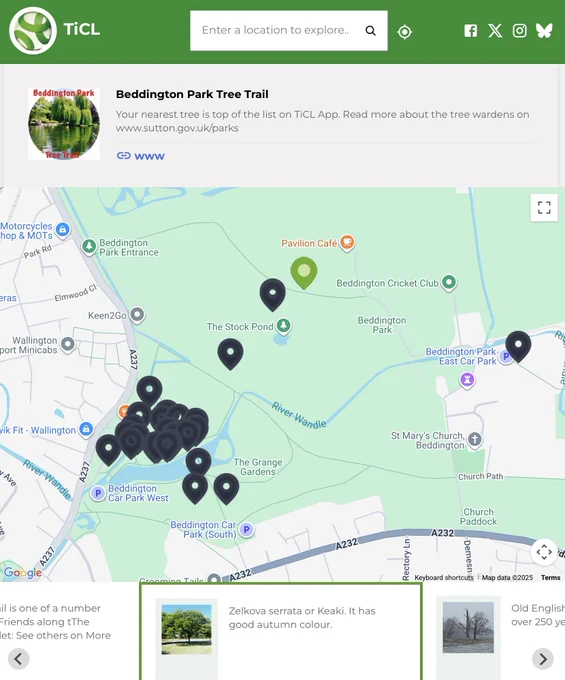The image size is (565, 680).
Task: Select the dark marker below The Stock Pond label
Action: (230, 354)
